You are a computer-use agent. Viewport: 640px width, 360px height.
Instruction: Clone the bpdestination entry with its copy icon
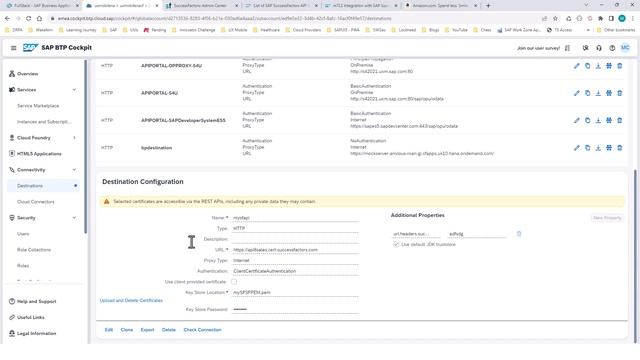587,148
